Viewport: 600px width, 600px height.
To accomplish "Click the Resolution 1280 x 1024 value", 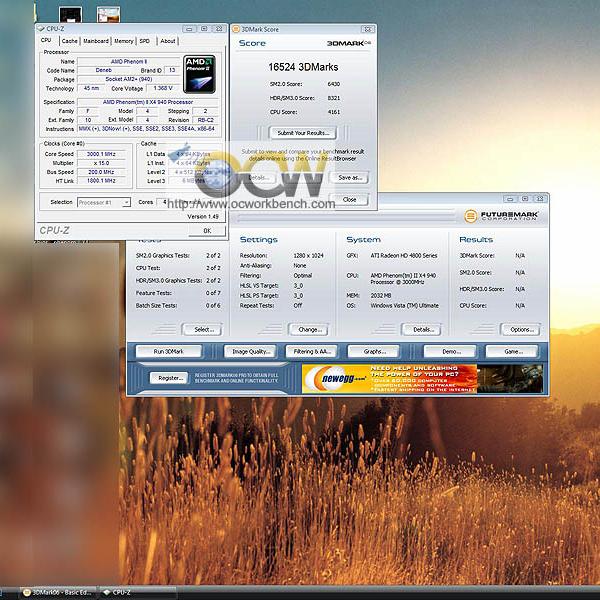I will pyautogui.click(x=308, y=255).
